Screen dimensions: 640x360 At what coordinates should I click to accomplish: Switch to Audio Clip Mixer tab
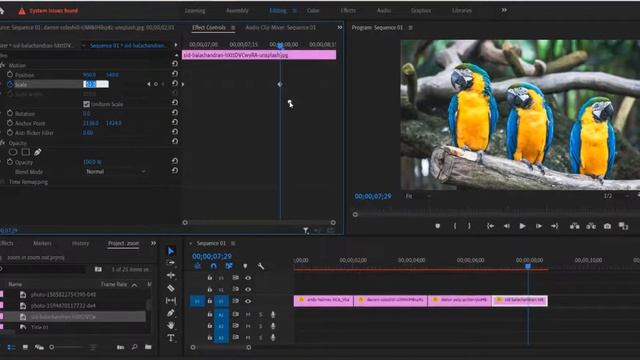[281, 28]
